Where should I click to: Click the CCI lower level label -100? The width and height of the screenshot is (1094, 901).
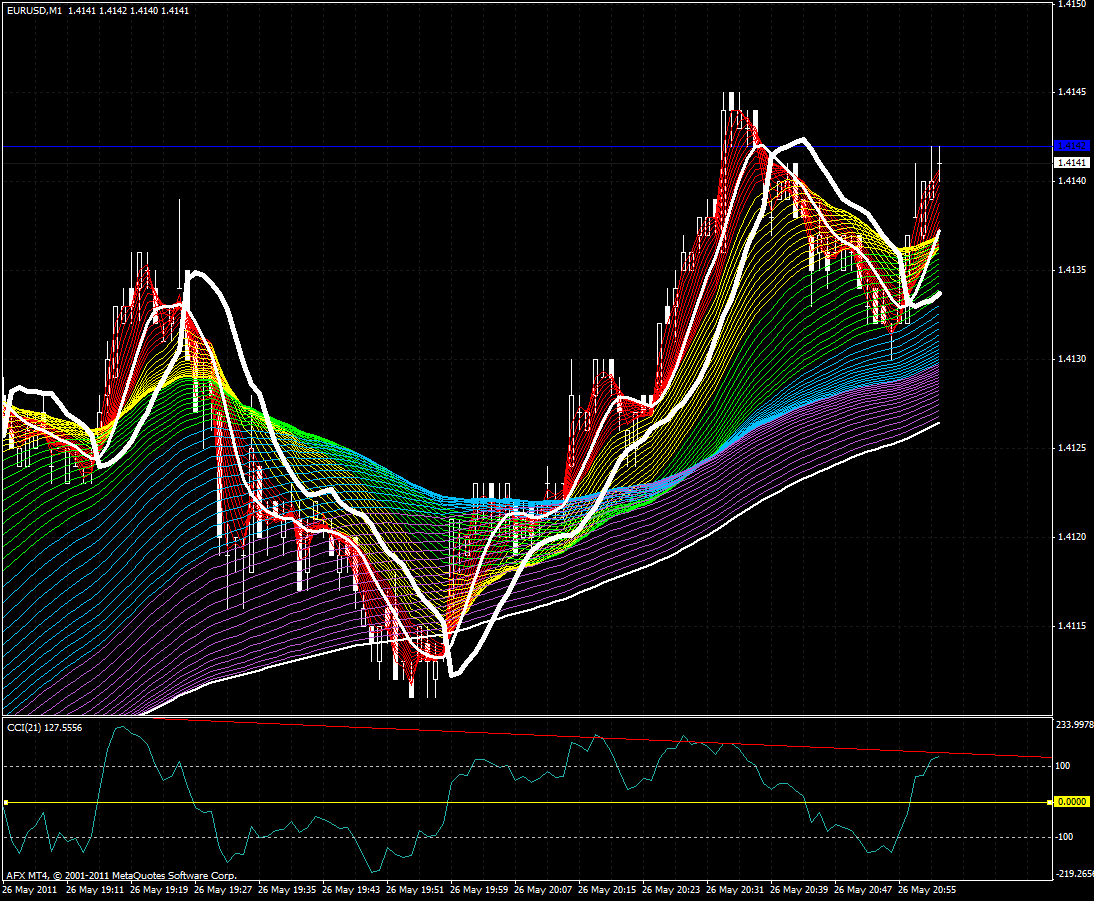pyautogui.click(x=1063, y=837)
